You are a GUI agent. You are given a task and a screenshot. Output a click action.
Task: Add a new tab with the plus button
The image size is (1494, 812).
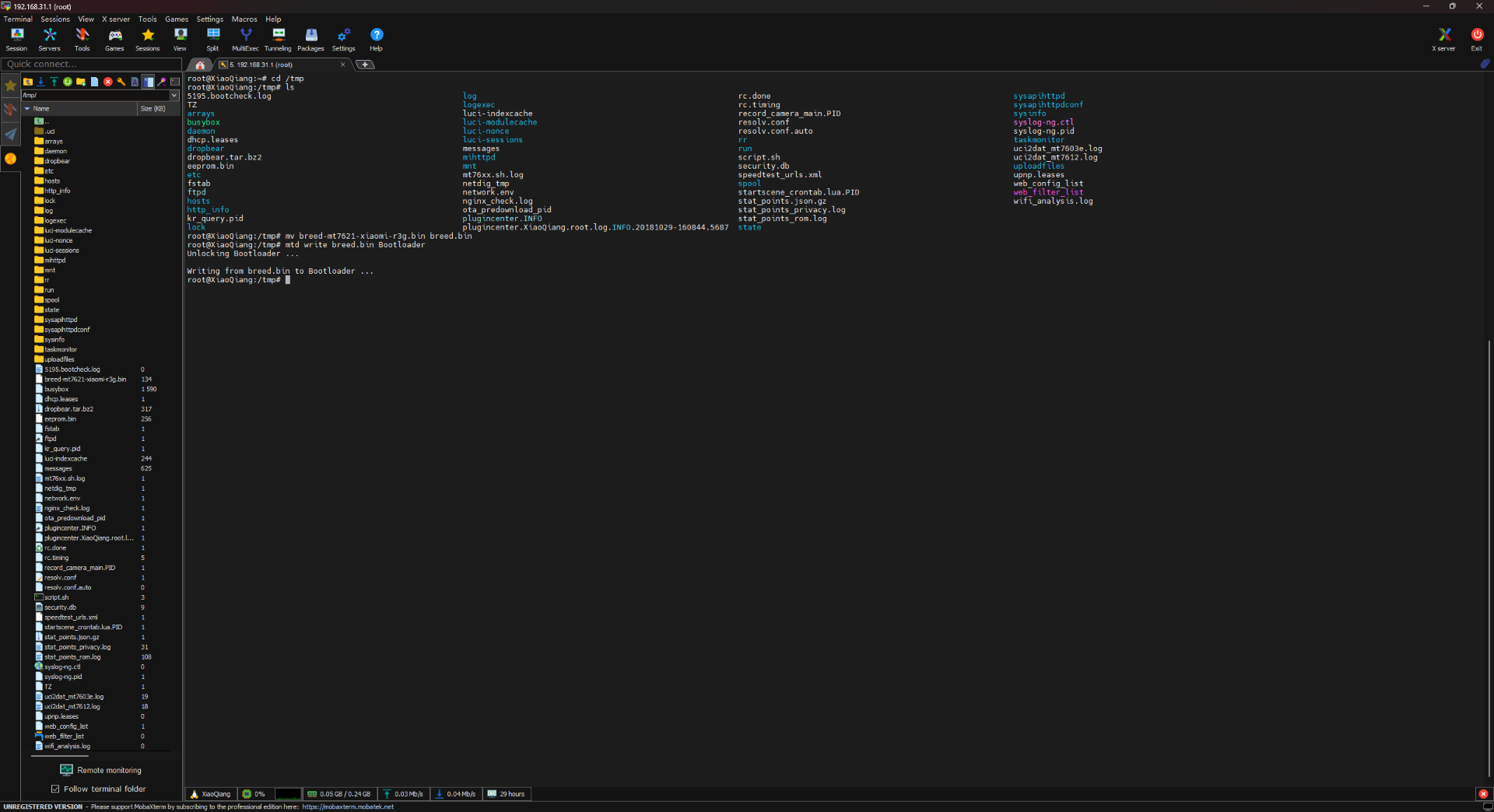pos(365,65)
